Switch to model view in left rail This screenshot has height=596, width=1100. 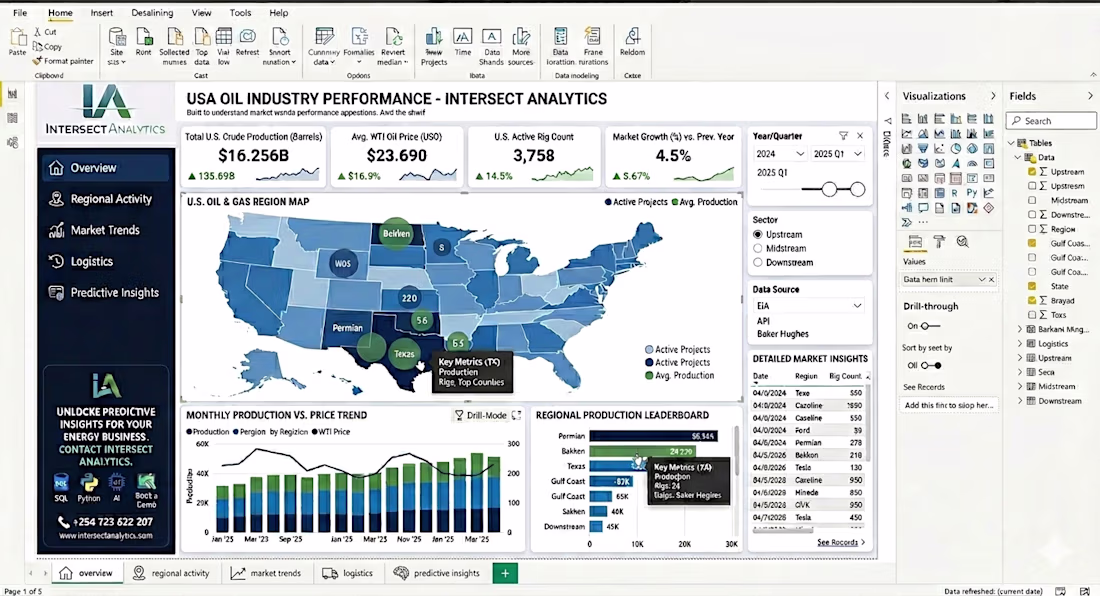(x=12, y=142)
